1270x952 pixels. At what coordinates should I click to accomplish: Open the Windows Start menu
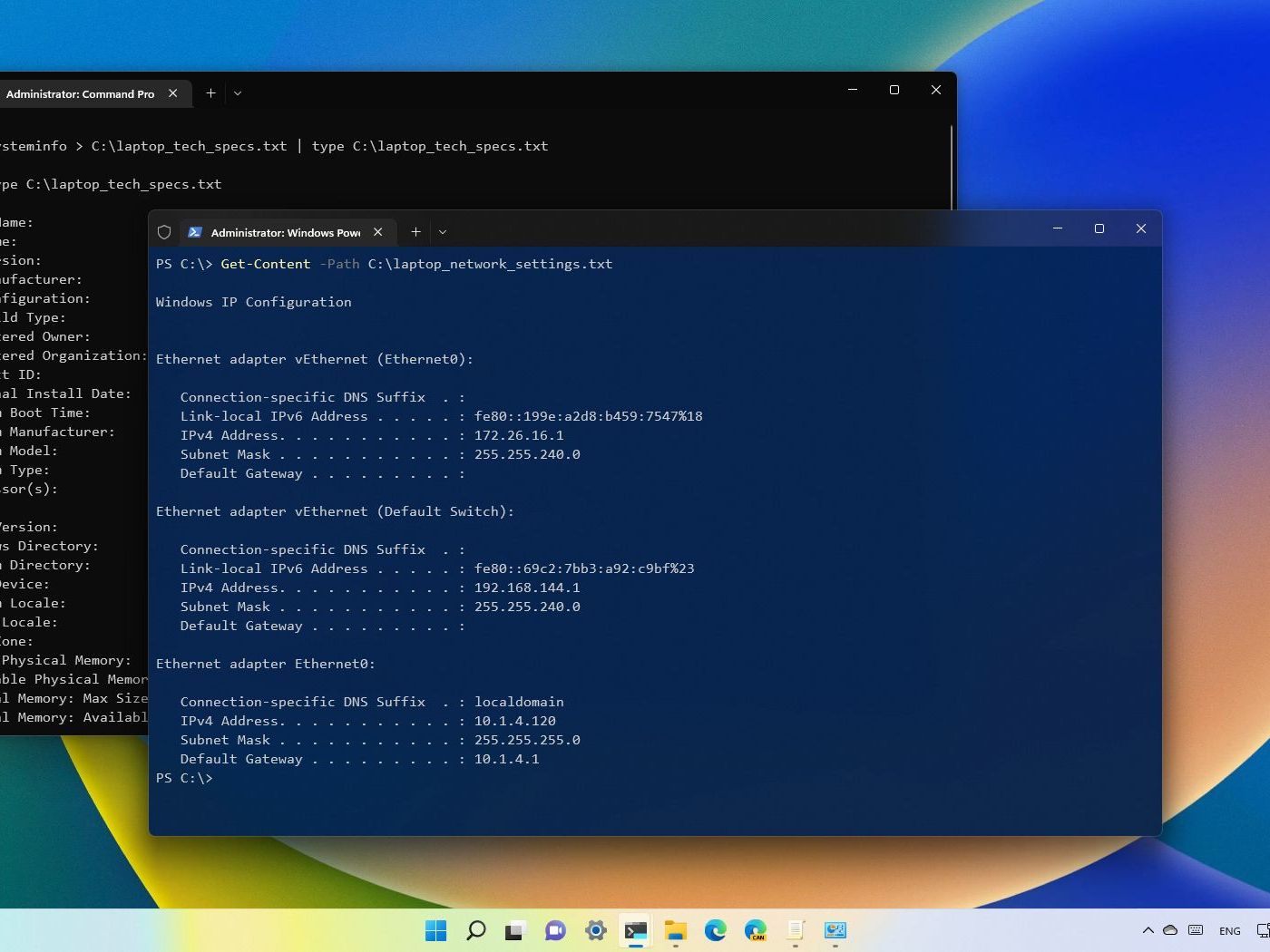[436, 930]
